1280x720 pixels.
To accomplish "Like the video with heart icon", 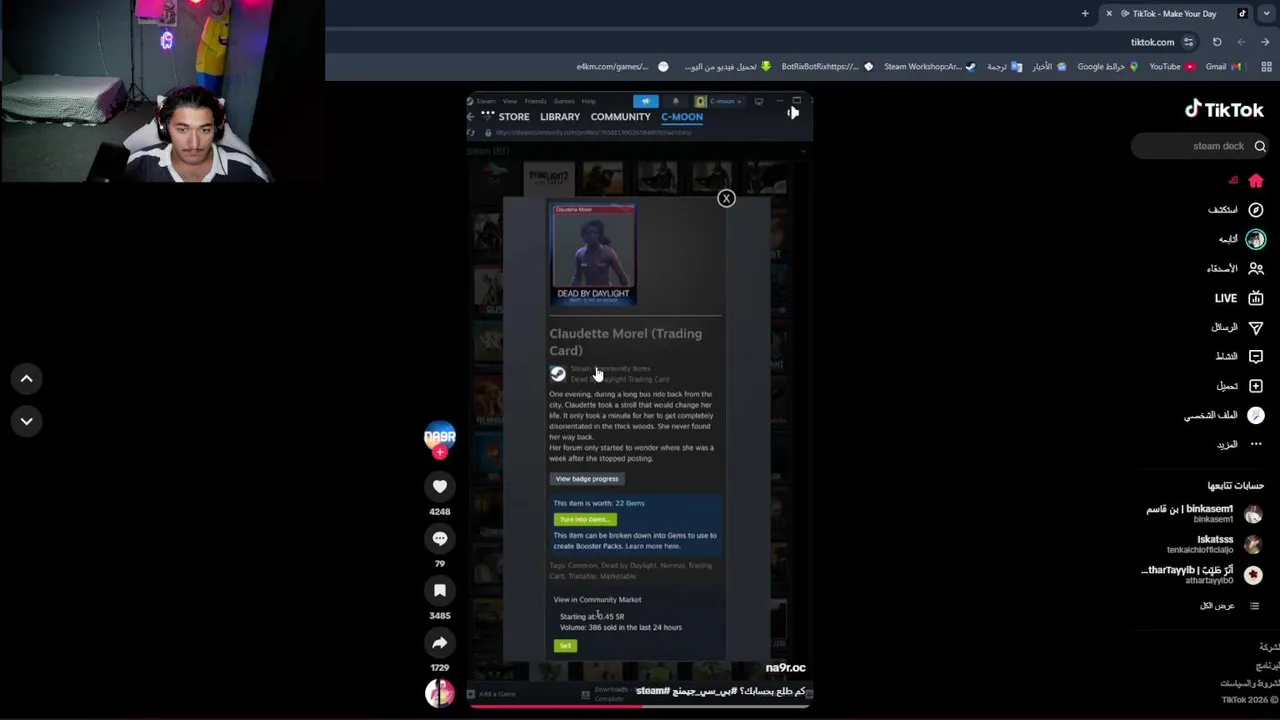I will pos(440,486).
